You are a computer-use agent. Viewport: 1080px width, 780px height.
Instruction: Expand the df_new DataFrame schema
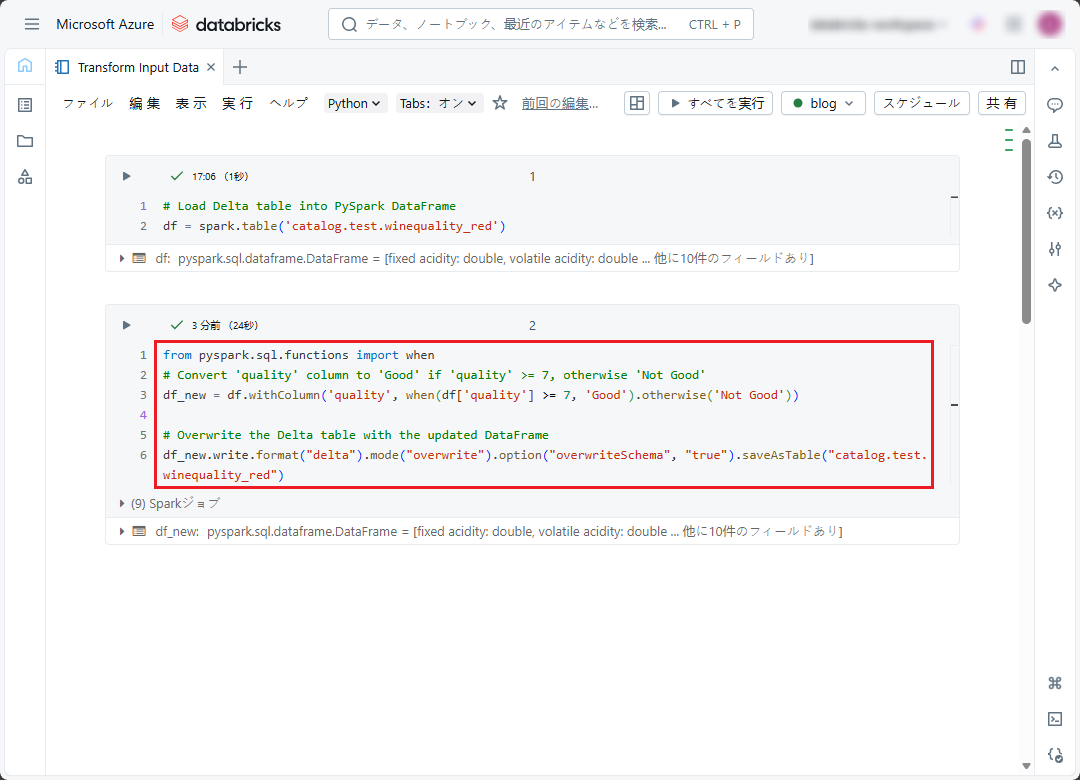click(x=123, y=531)
